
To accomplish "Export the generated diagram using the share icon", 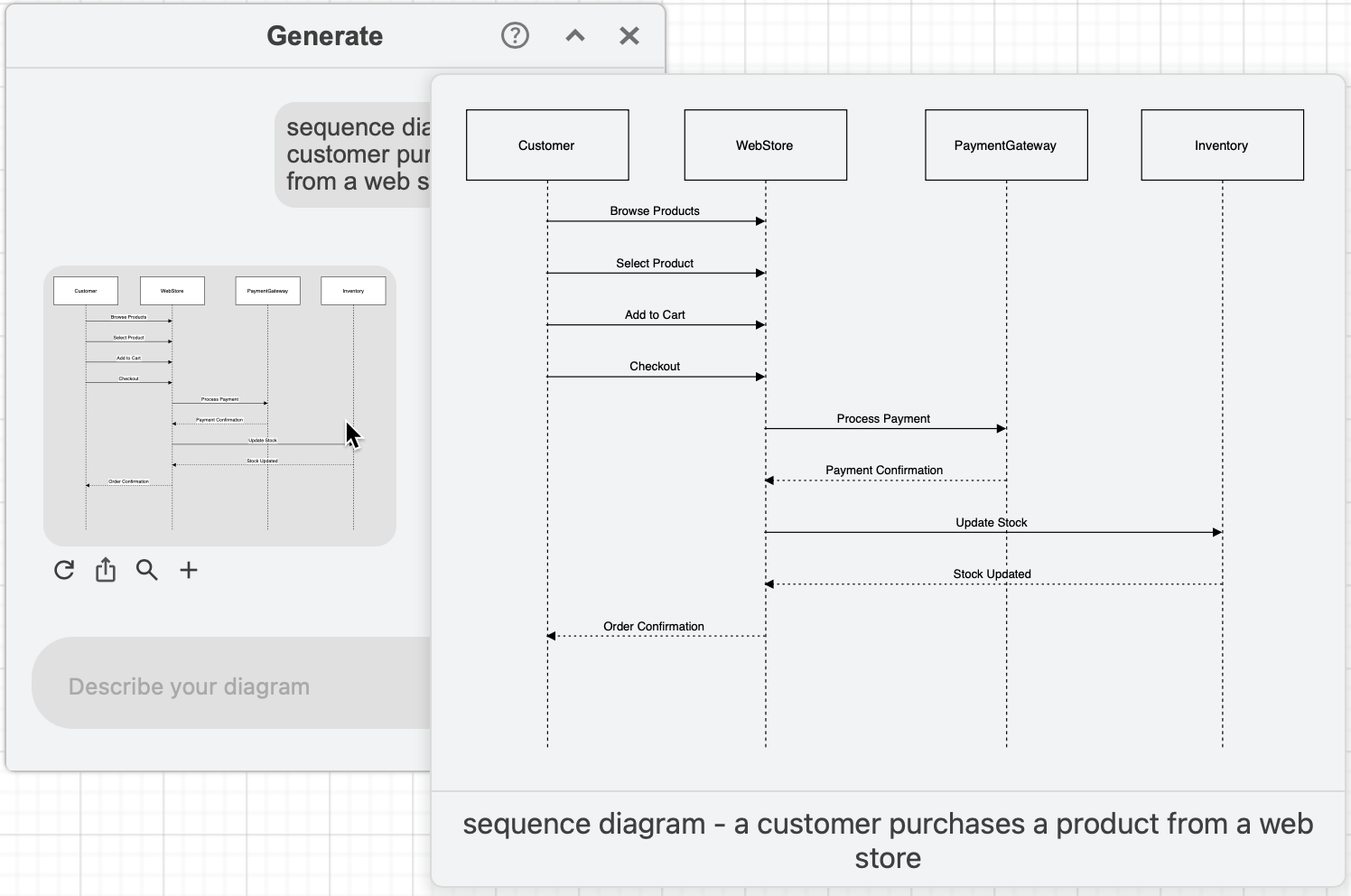I will (105, 569).
